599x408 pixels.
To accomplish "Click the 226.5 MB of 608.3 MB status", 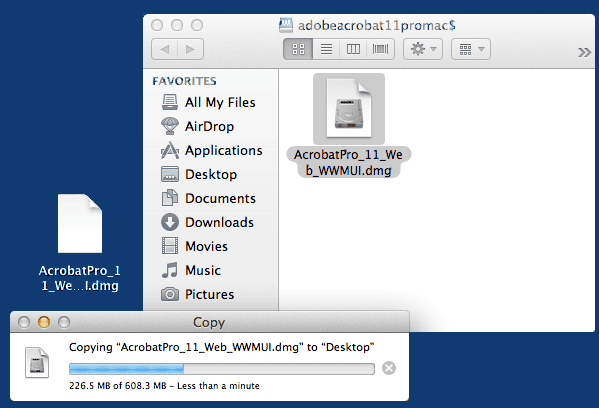I will pos(164,386).
